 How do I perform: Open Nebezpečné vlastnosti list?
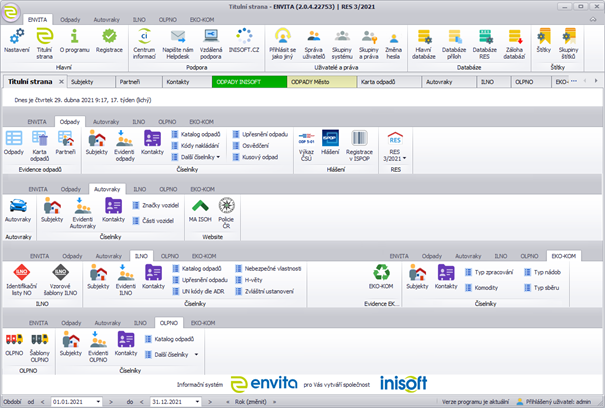[x=268, y=269]
